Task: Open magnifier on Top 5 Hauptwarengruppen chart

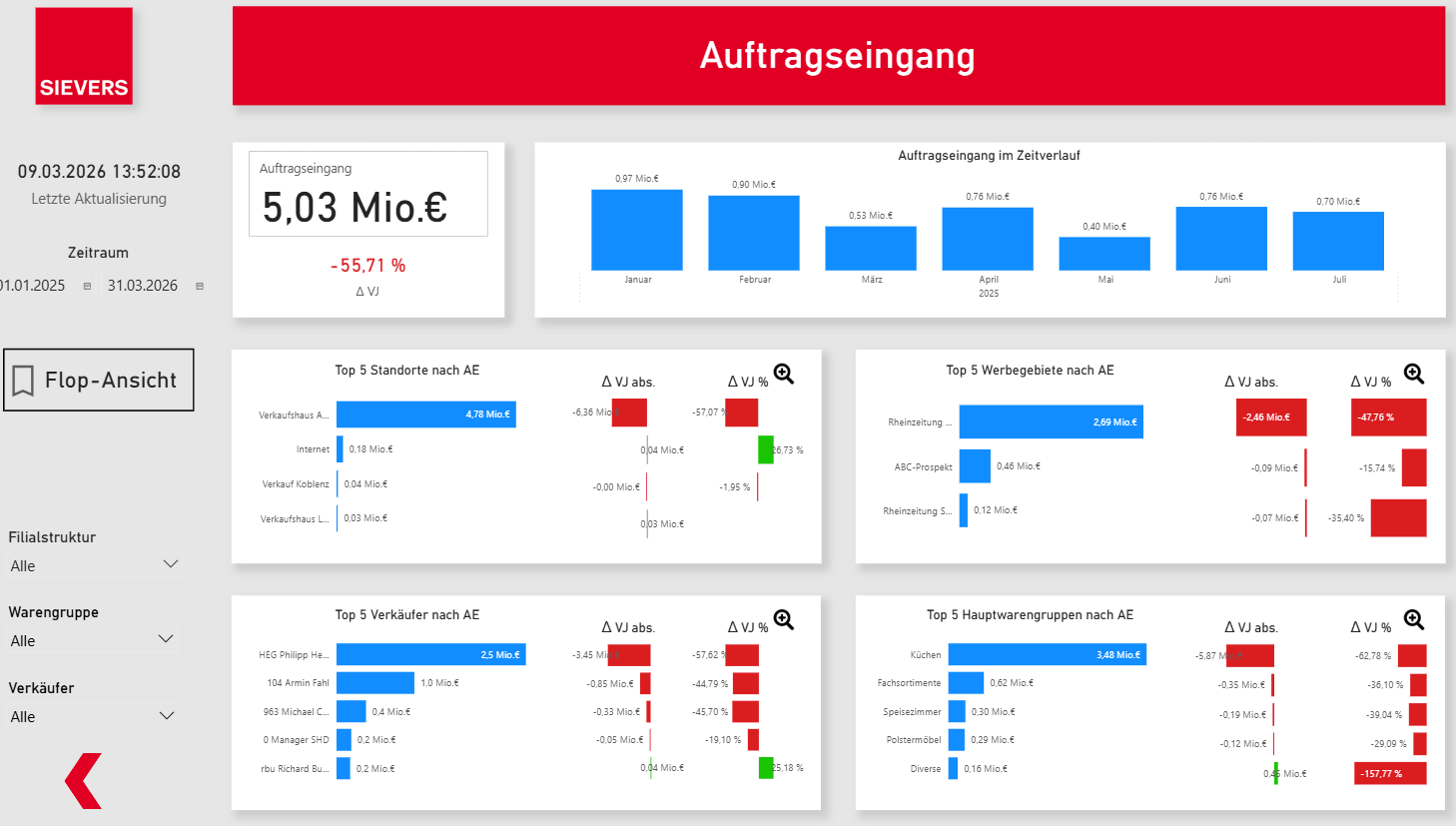Action: [1414, 620]
